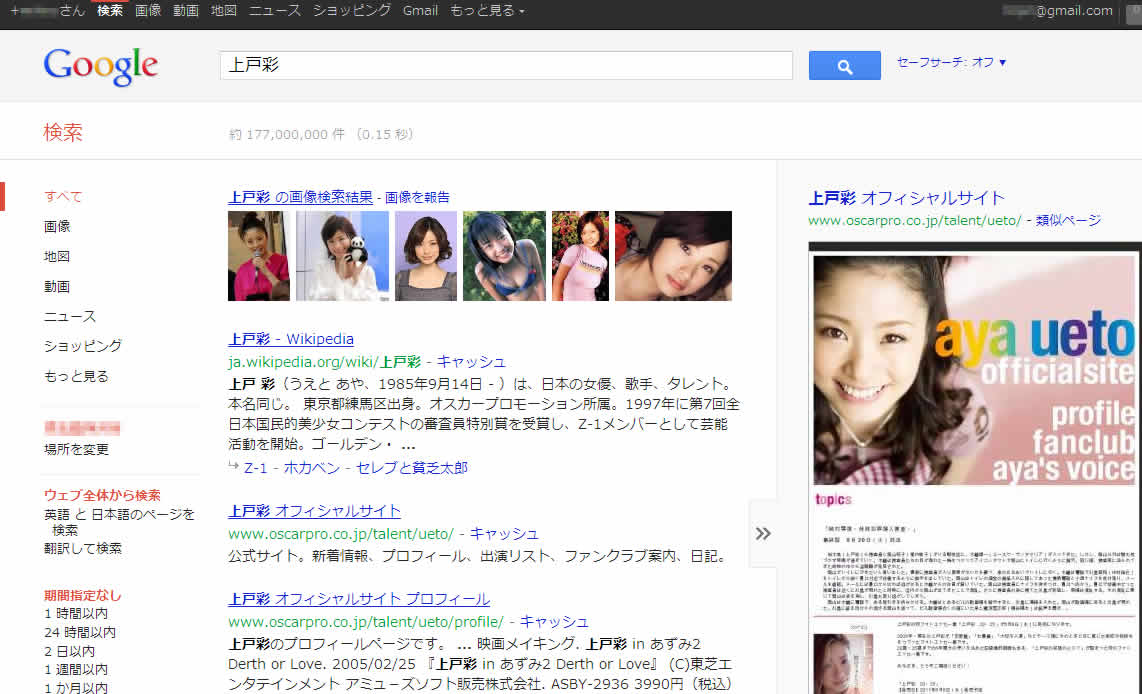
Task: Expand もっと見る menu in top bar
Action: (x=487, y=11)
